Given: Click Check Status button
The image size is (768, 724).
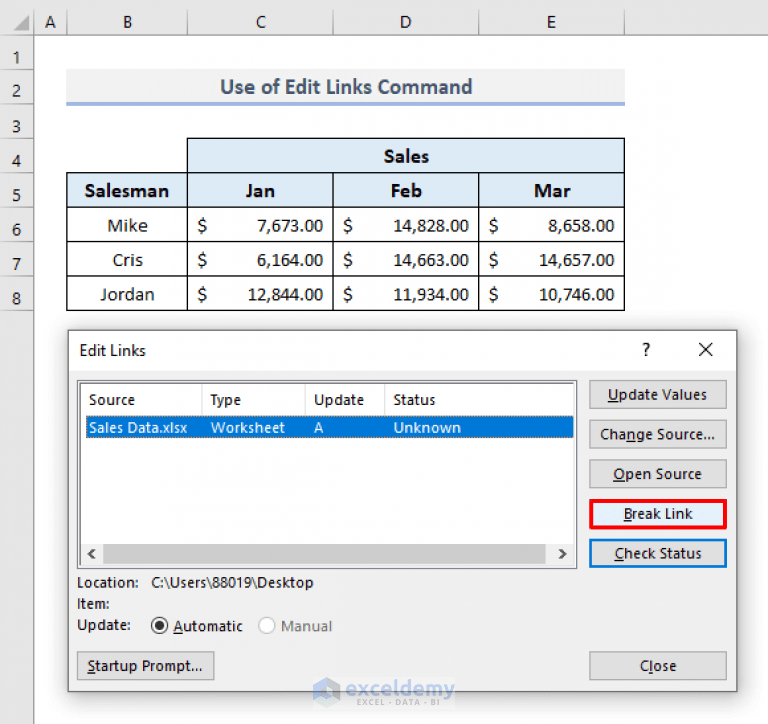Looking at the screenshot, I should (657, 554).
